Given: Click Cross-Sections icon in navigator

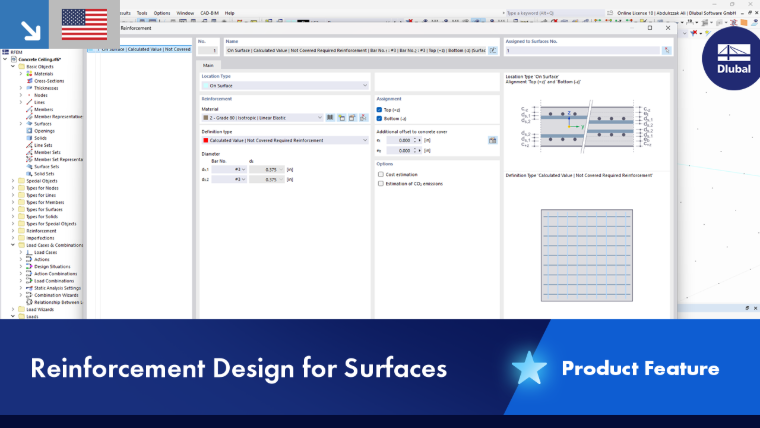Looking at the screenshot, I should tap(29, 81).
